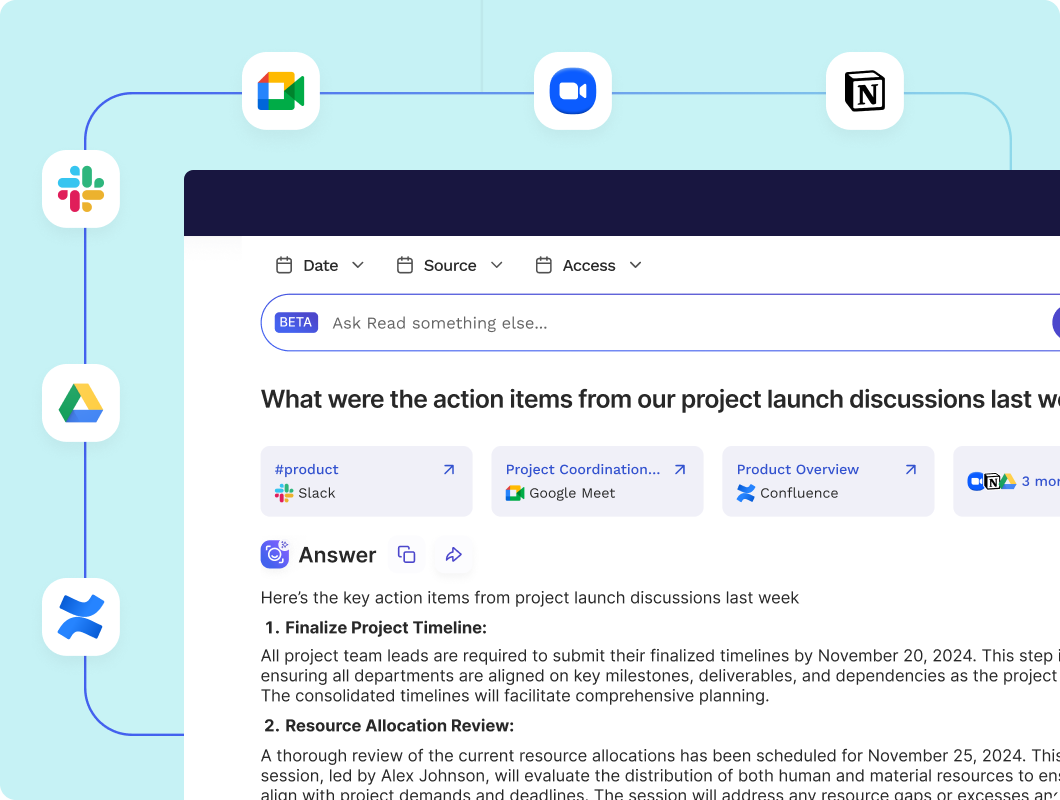Image resolution: width=1060 pixels, height=800 pixels.
Task: Select the Notion icon at the top
Action: pyautogui.click(x=864, y=91)
